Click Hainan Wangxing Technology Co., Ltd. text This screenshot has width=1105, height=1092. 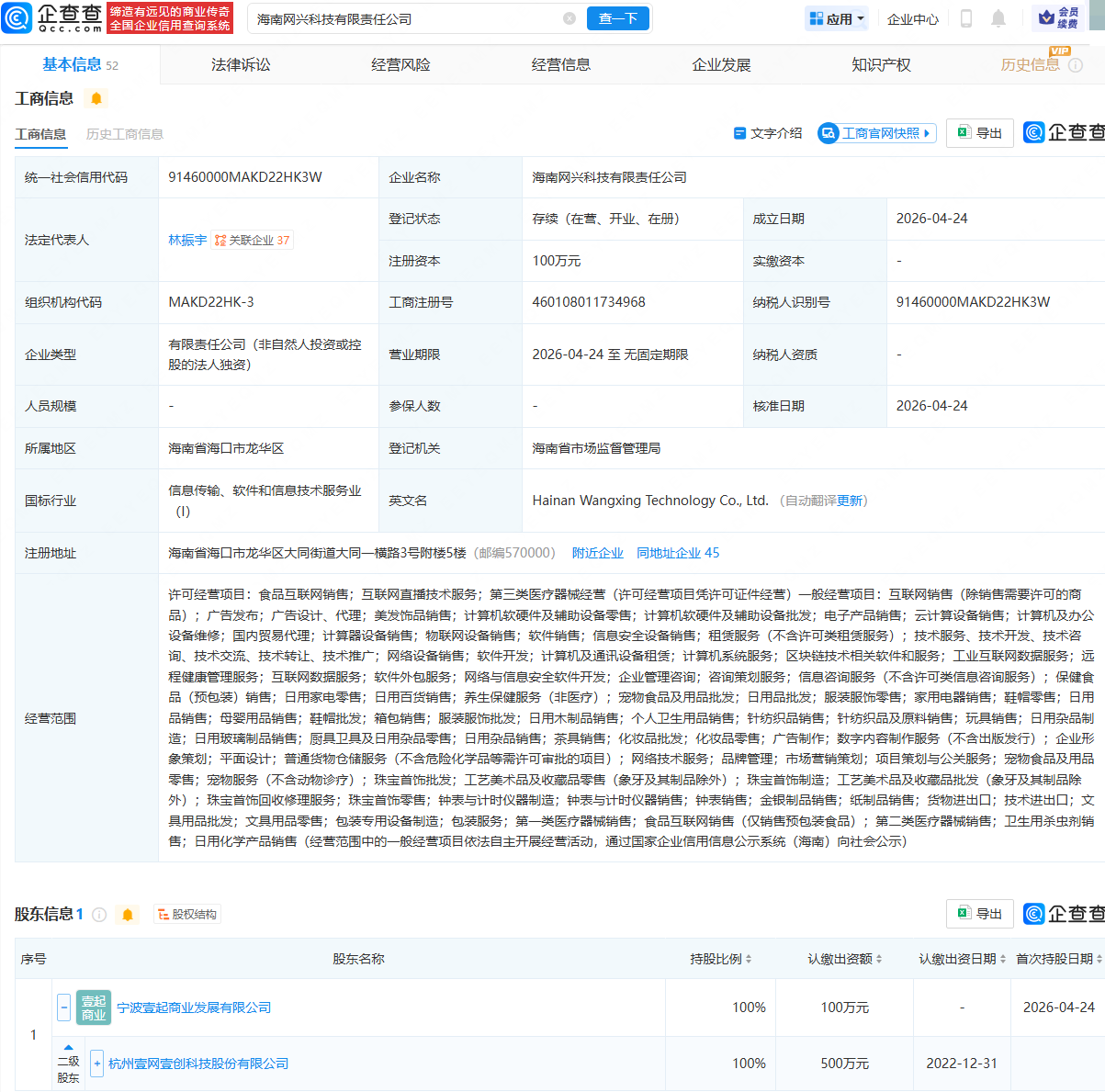pos(650,501)
